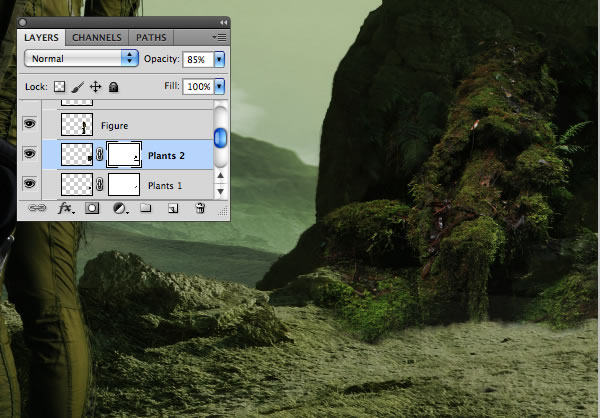
Task: Click the Opacity value field showing 85%
Action: pyautogui.click(x=198, y=59)
